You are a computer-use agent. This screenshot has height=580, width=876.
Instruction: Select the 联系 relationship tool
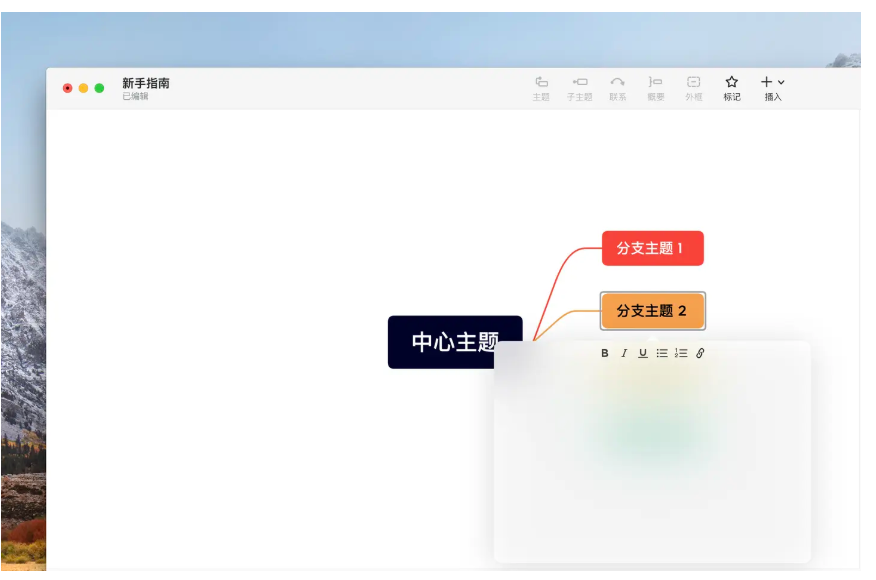pos(617,82)
